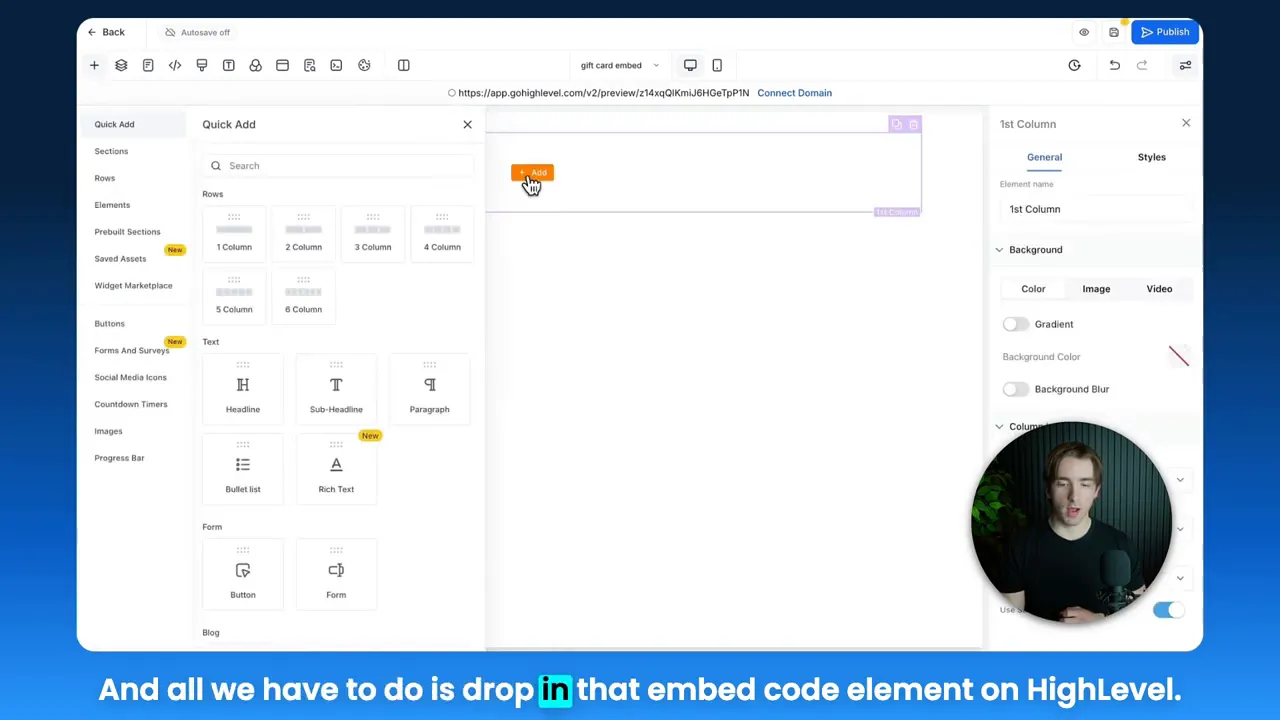Select the split column layout icon
This screenshot has width=1280, height=720.
403,65
